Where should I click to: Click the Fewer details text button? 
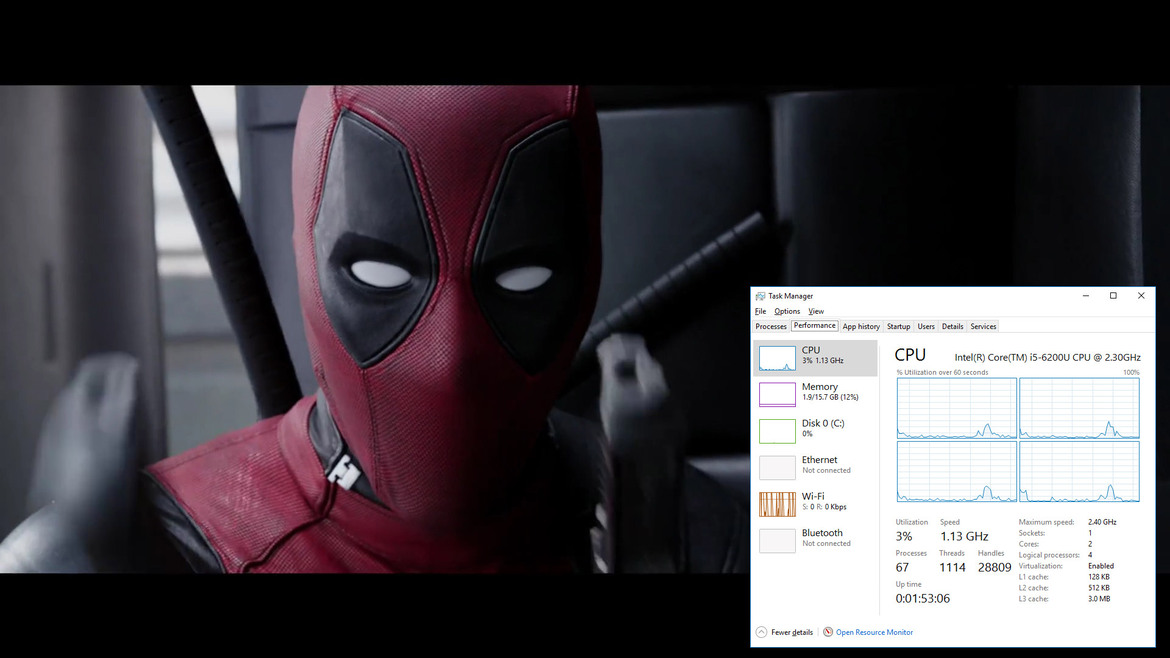792,633
